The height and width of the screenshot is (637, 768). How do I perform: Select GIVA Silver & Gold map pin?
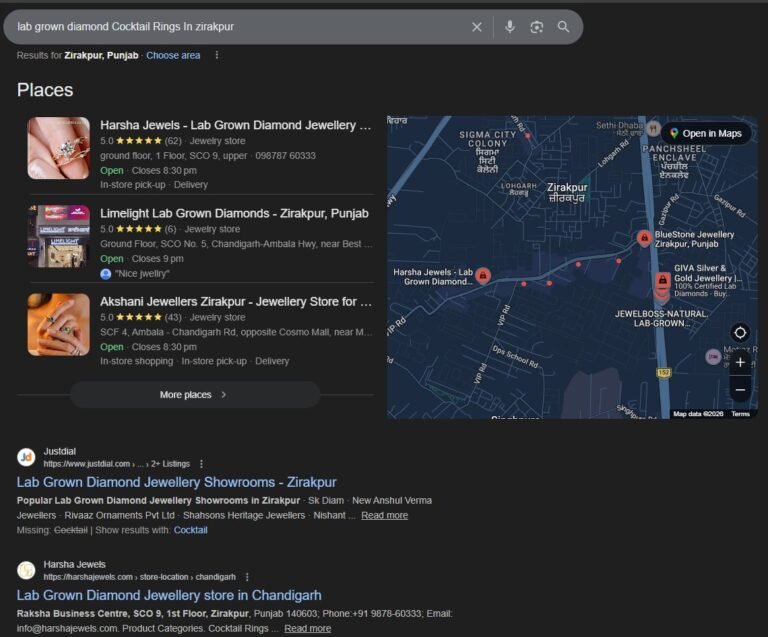tap(662, 280)
